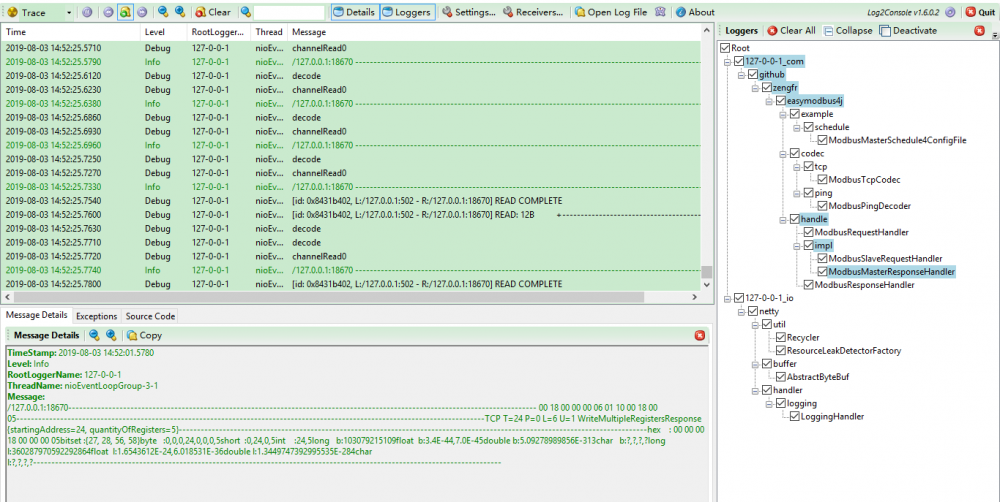Collapse the codec tree node
Screen dimensions: 1000x502
783,154
